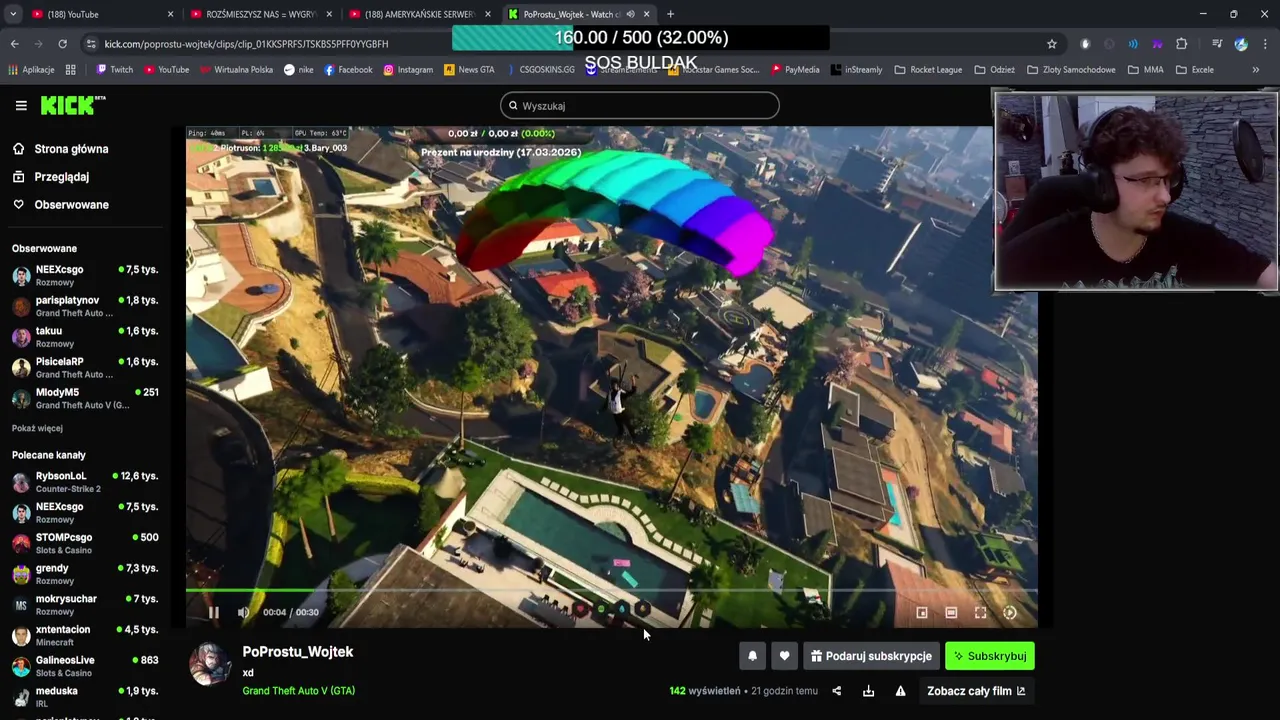This screenshot has height=720, width=1280.
Task: Open MlodyM5 channel
Action: (85, 398)
